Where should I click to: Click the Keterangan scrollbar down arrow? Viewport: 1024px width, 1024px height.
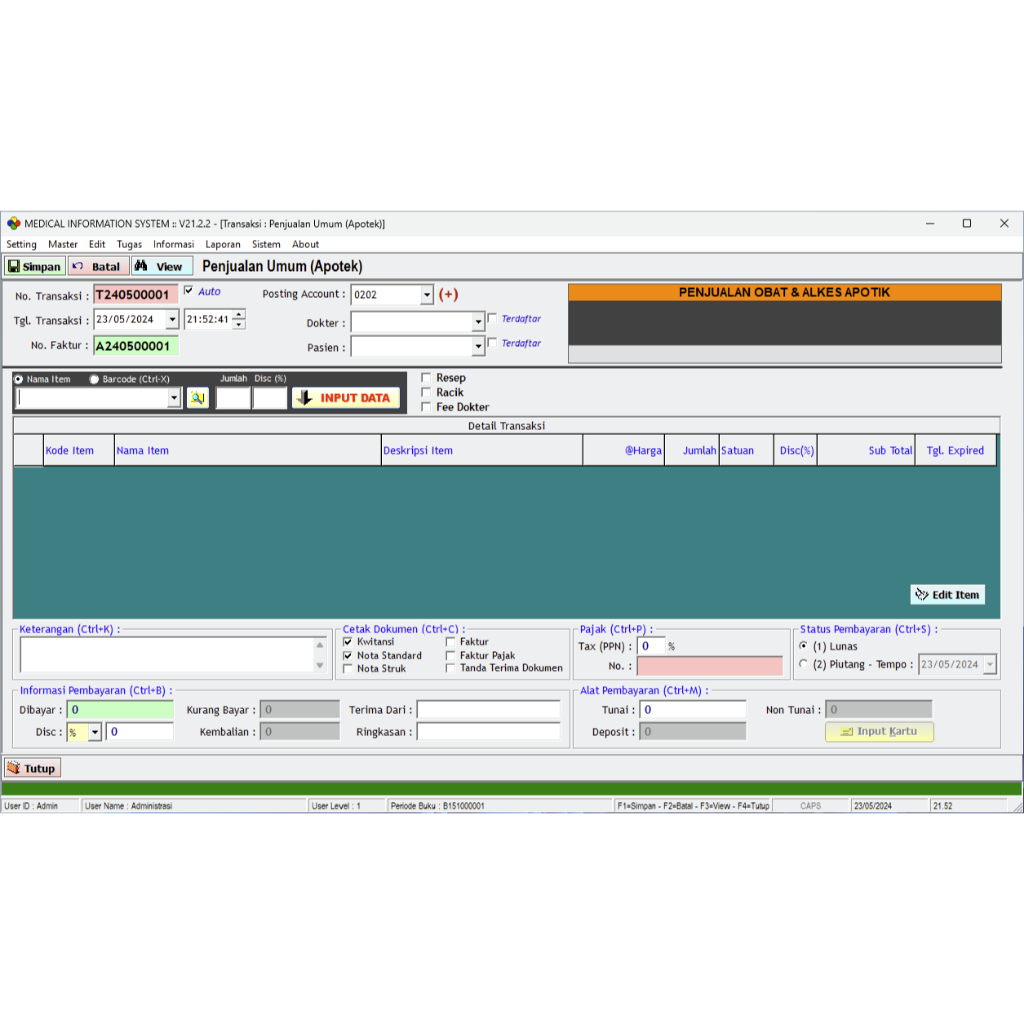[x=320, y=665]
